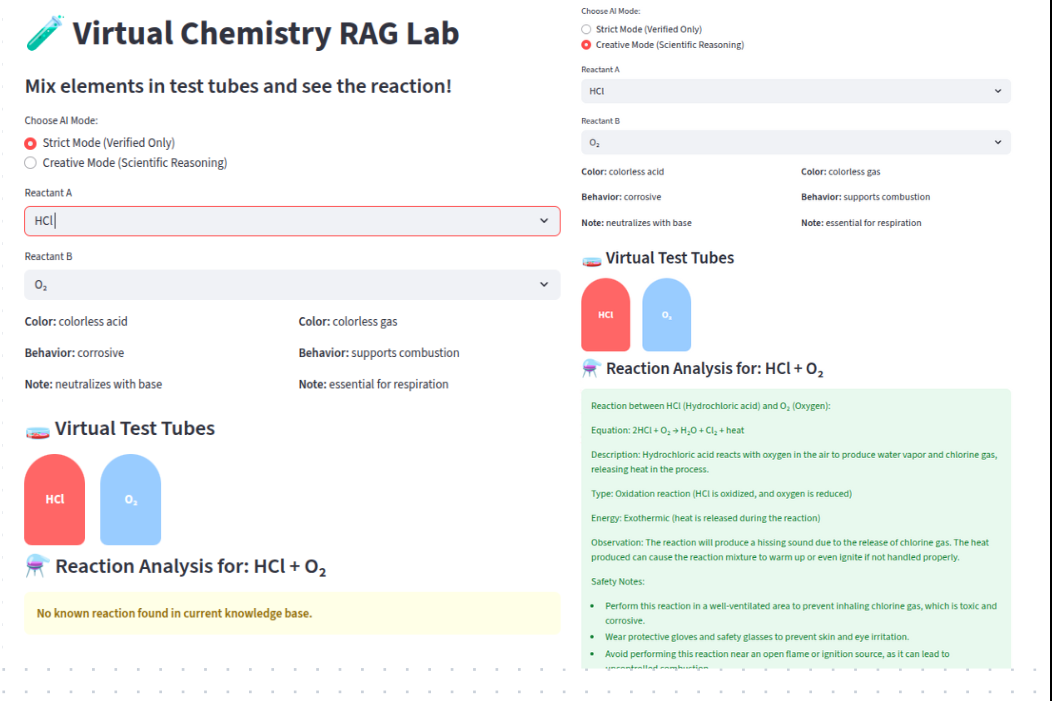Click the petri dish icon above the yellow warning

pyautogui.click(x=37, y=430)
